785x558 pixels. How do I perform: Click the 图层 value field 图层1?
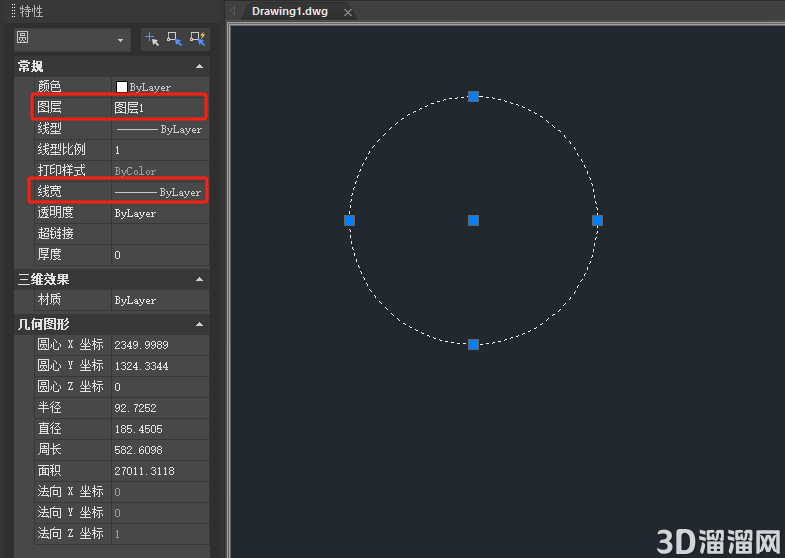click(160, 108)
